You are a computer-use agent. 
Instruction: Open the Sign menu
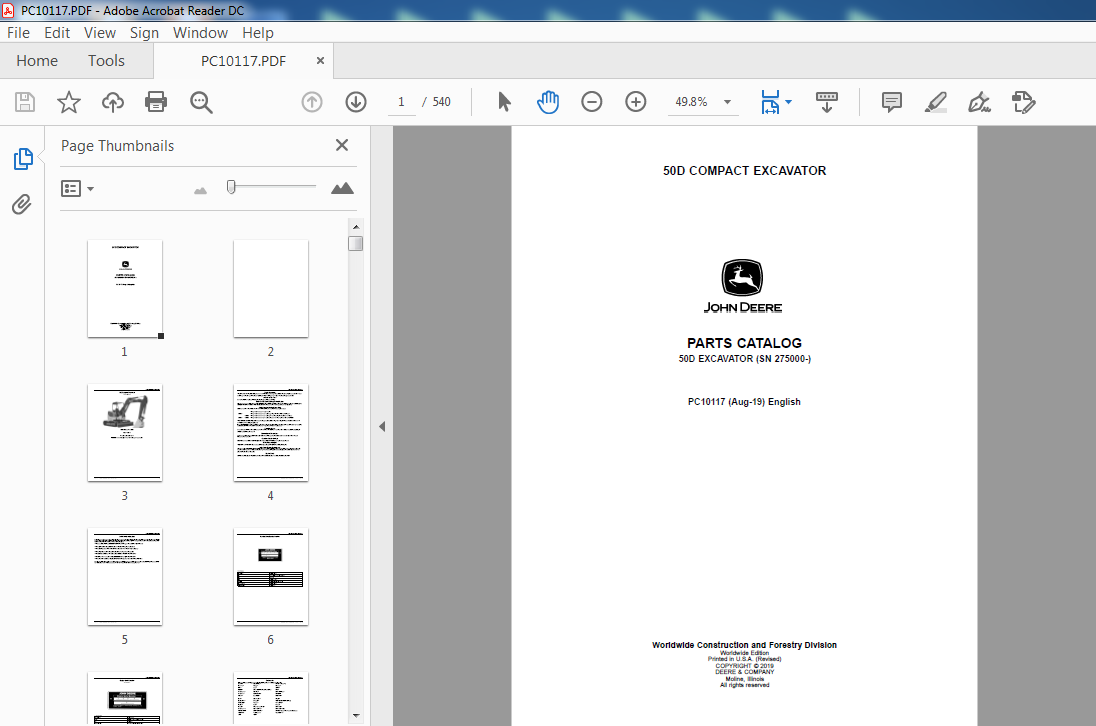[x=144, y=33]
